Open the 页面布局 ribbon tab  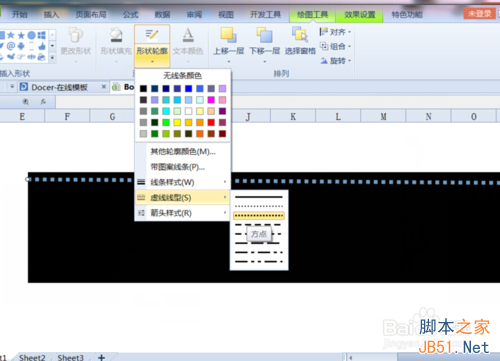tap(91, 14)
